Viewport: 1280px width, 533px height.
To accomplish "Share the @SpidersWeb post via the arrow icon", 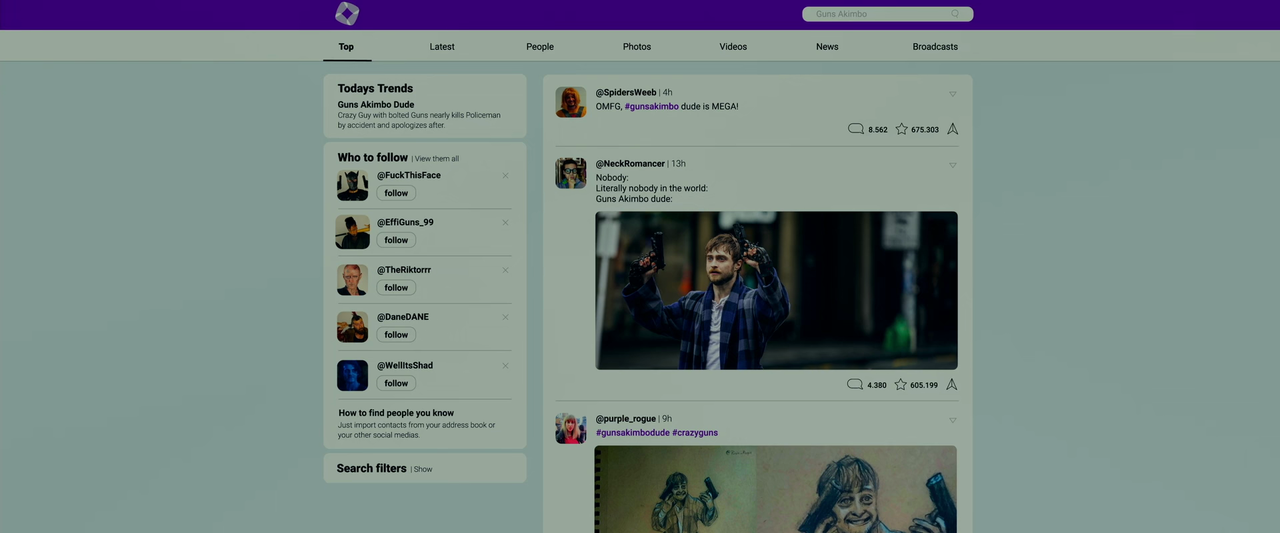I will pos(953,129).
